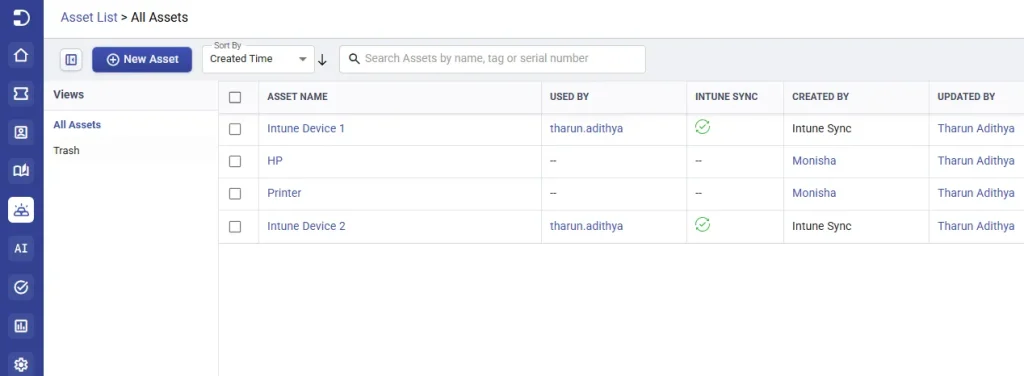Check the box for the HP asset
Viewport: 1024px width, 376px height.
click(235, 161)
